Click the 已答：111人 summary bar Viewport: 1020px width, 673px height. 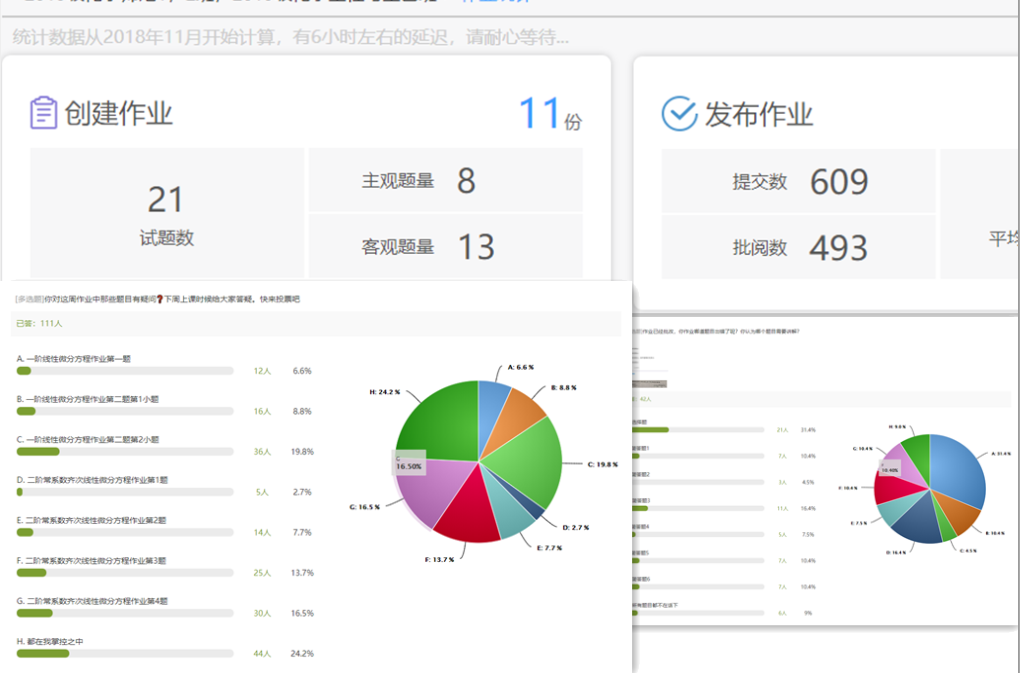[317, 324]
